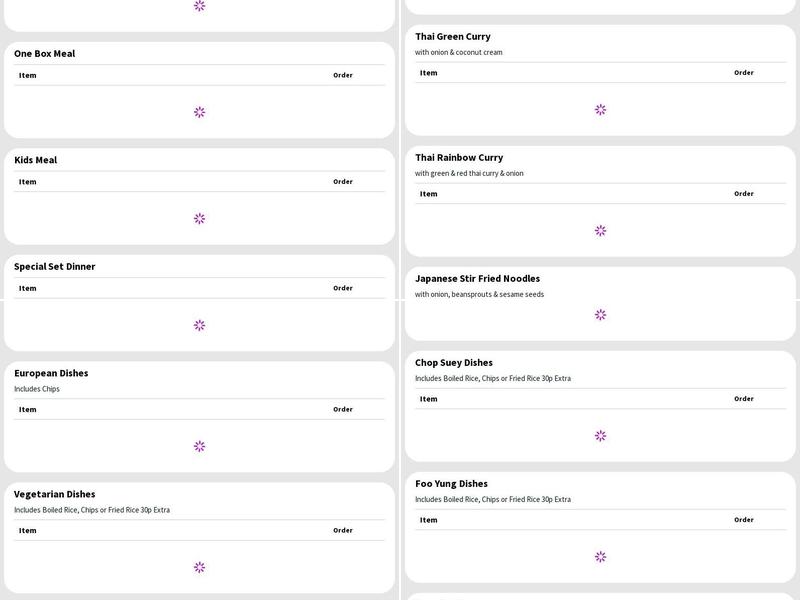Click Item column header in Vegetarian Dishes
Screen dimensions: 800x600
click(28, 531)
